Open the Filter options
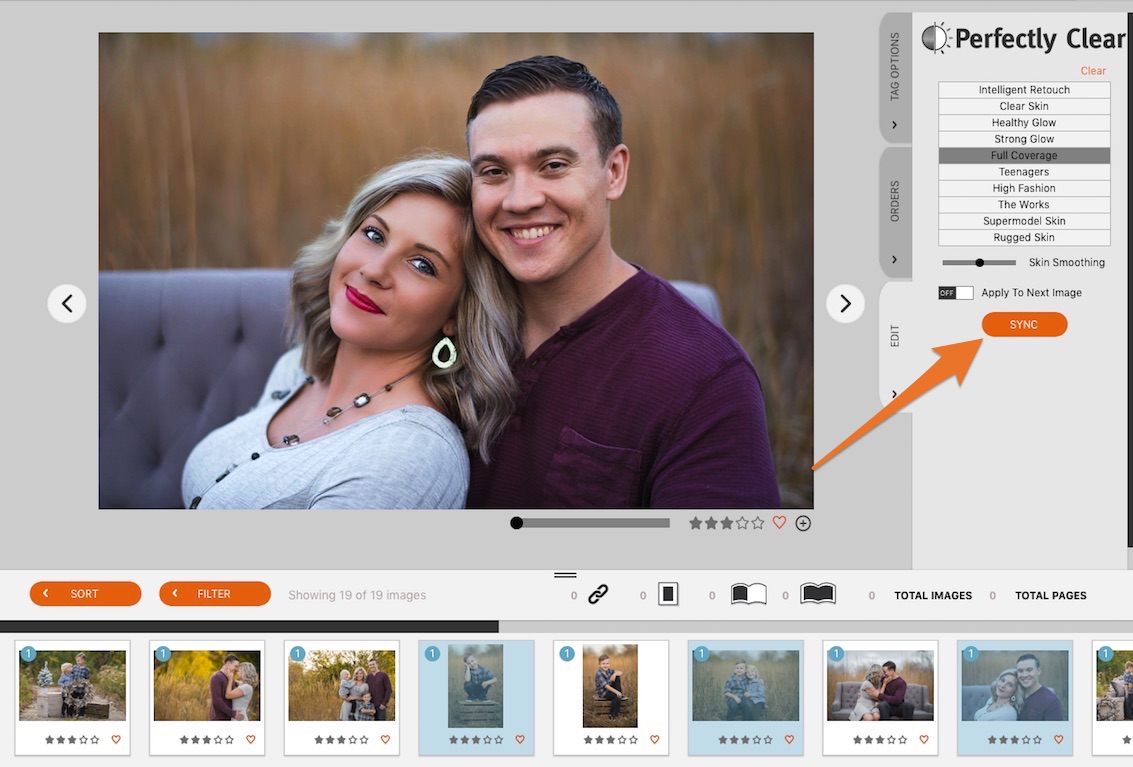Image resolution: width=1133 pixels, height=767 pixels. coord(215,594)
